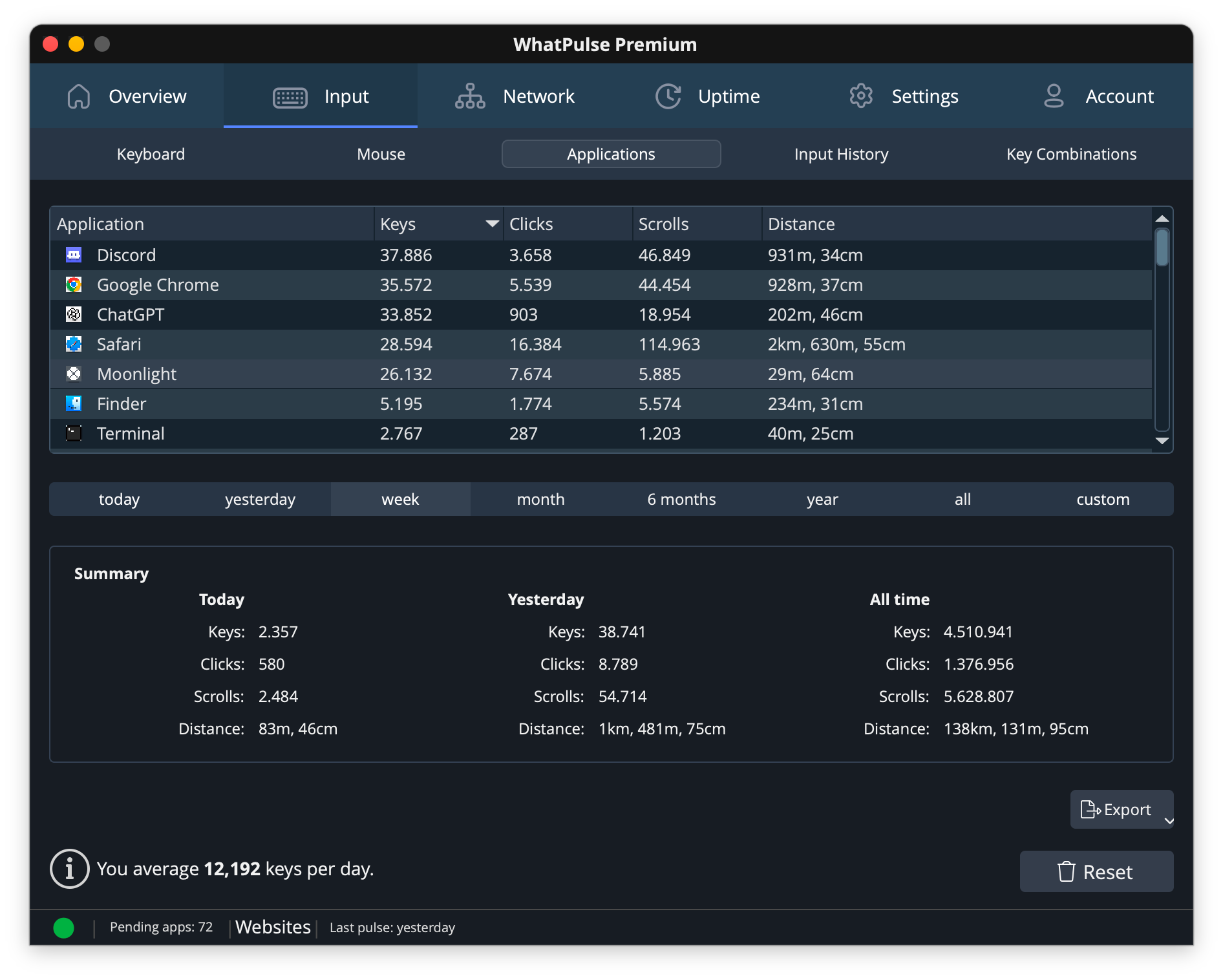The height and width of the screenshot is (980, 1223).
Task: Click the ChatGPT app icon in list
Action: (74, 314)
